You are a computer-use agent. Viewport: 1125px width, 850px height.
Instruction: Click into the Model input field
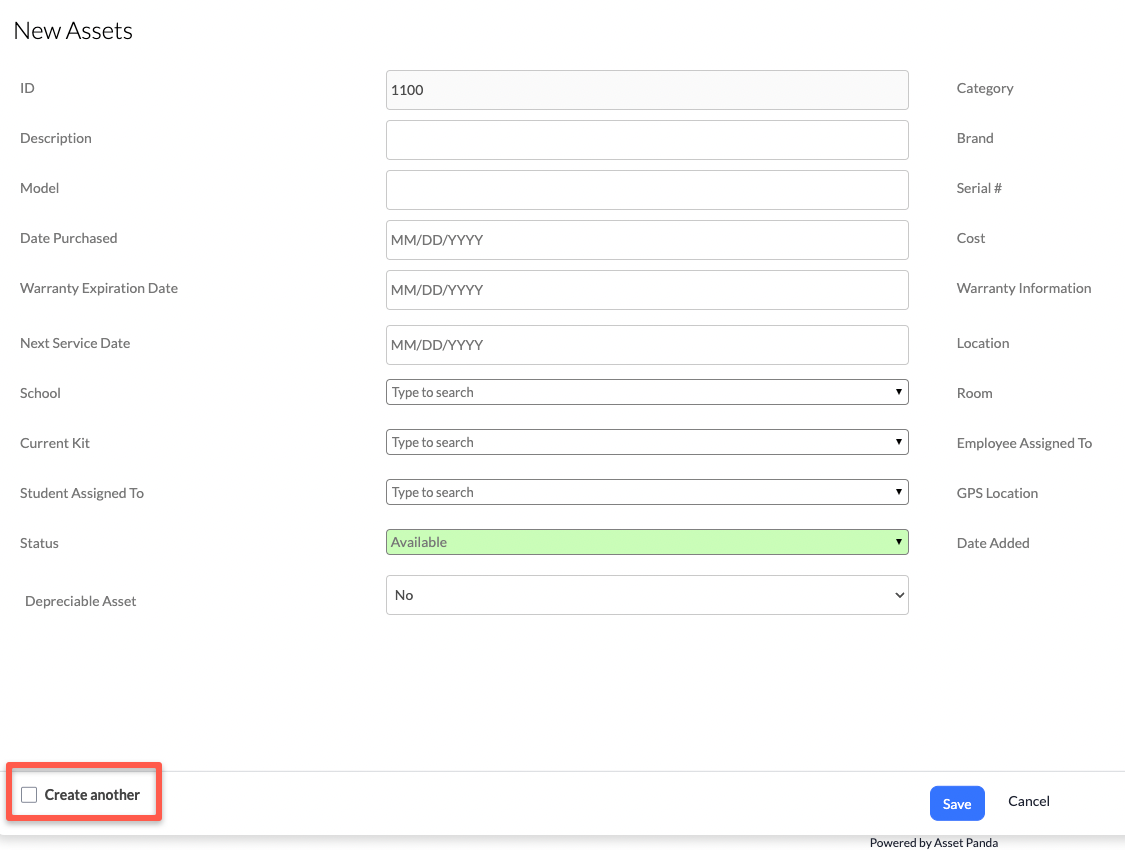(646, 190)
